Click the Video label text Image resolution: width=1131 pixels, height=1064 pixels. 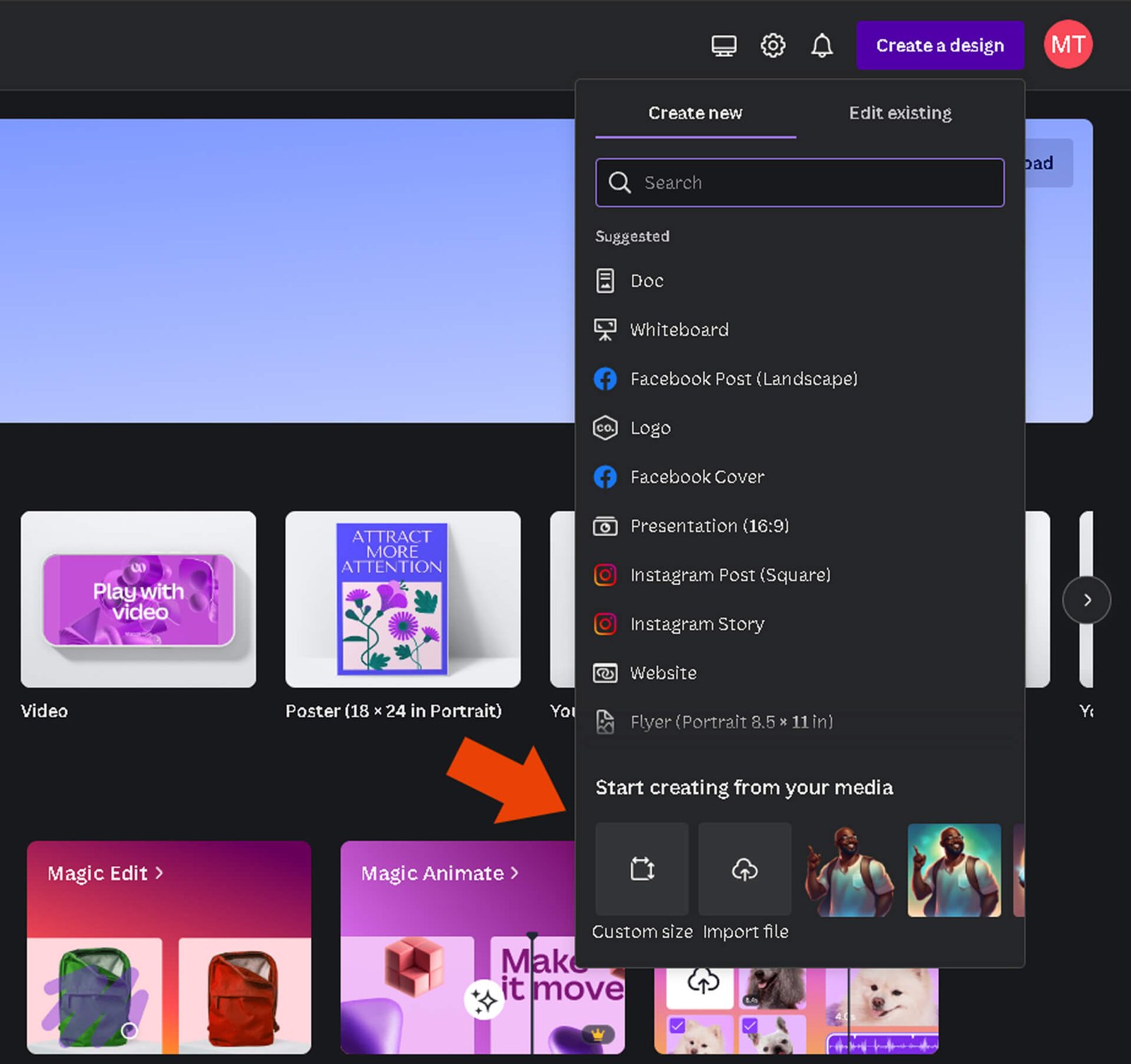(x=45, y=711)
